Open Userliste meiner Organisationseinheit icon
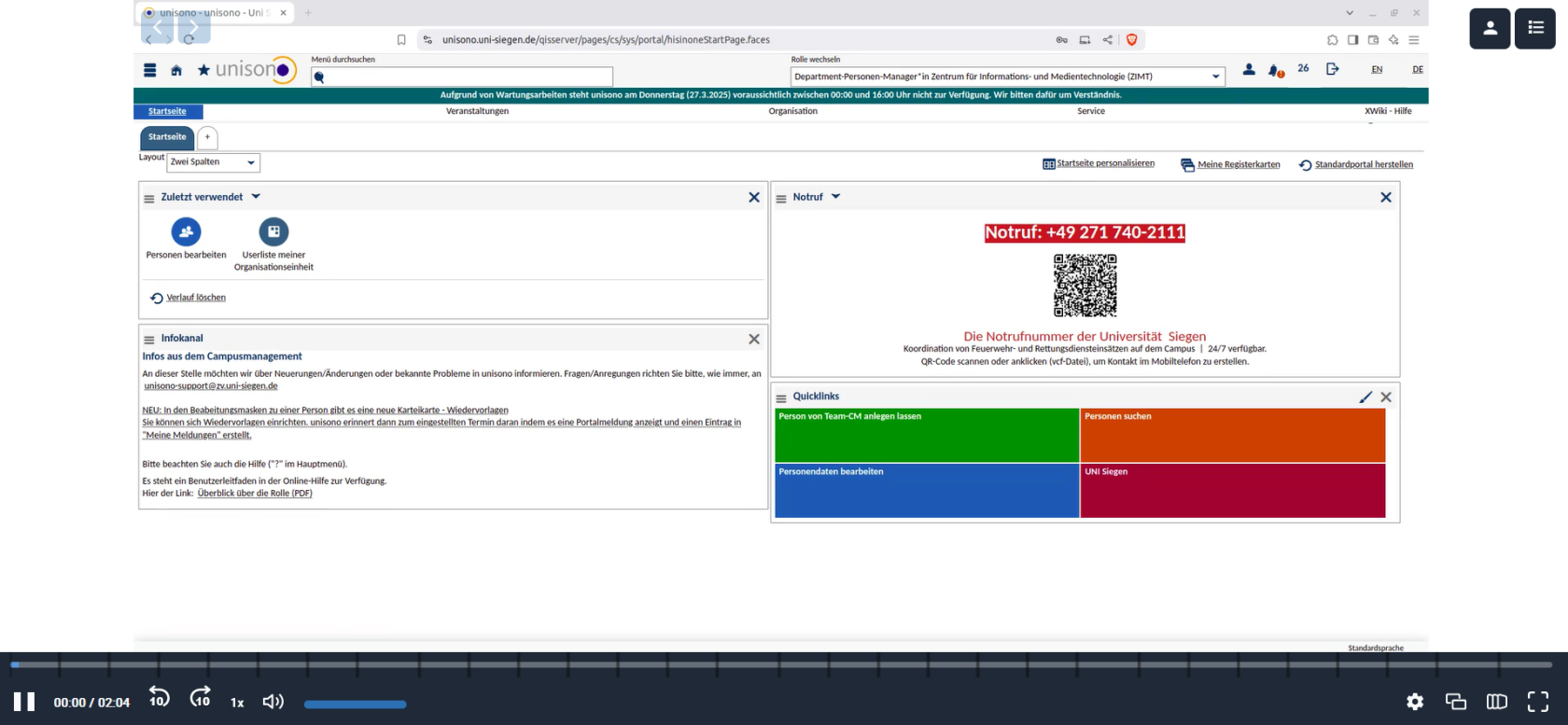 click(x=273, y=231)
